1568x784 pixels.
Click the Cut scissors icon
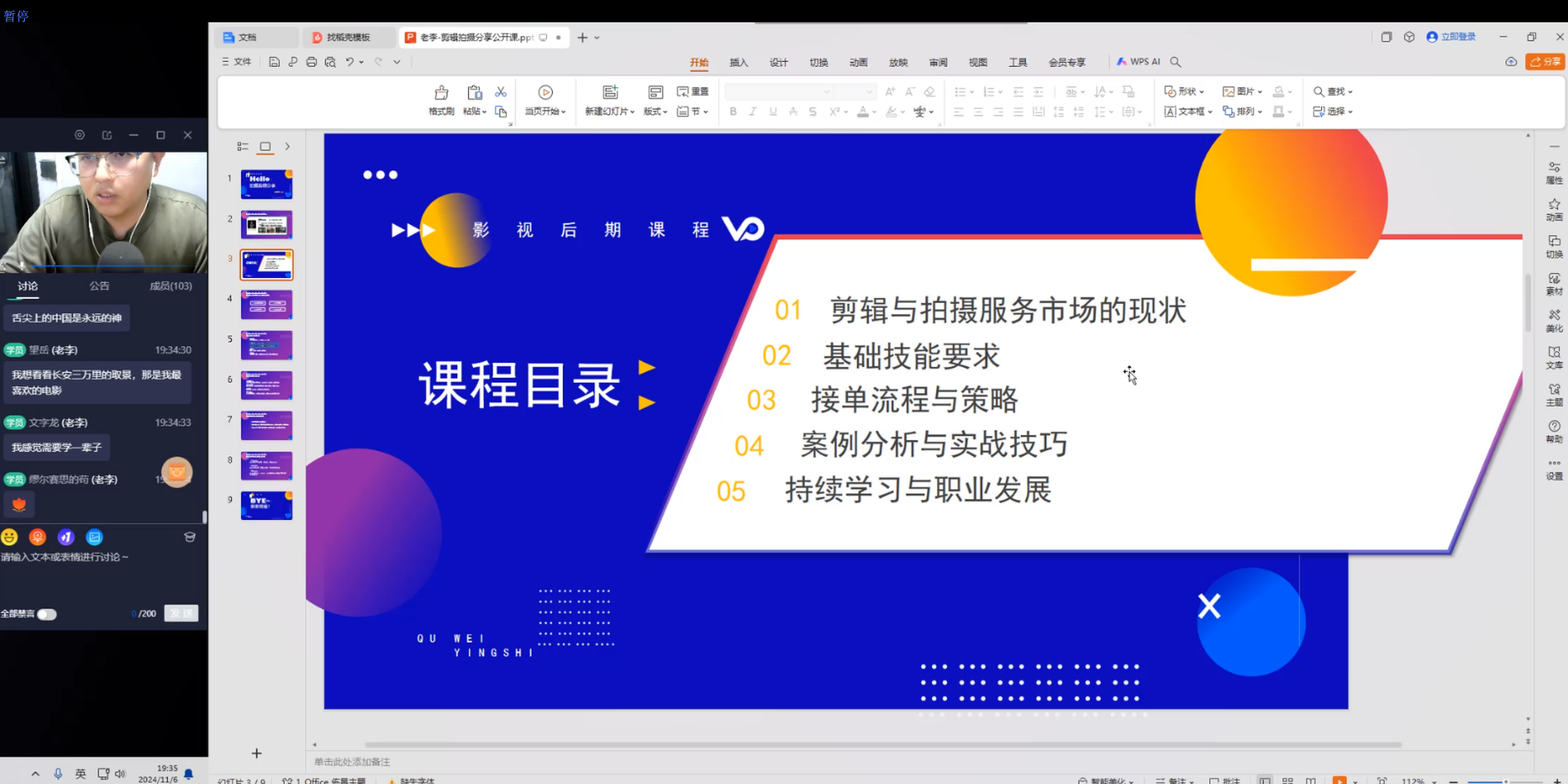(500, 92)
